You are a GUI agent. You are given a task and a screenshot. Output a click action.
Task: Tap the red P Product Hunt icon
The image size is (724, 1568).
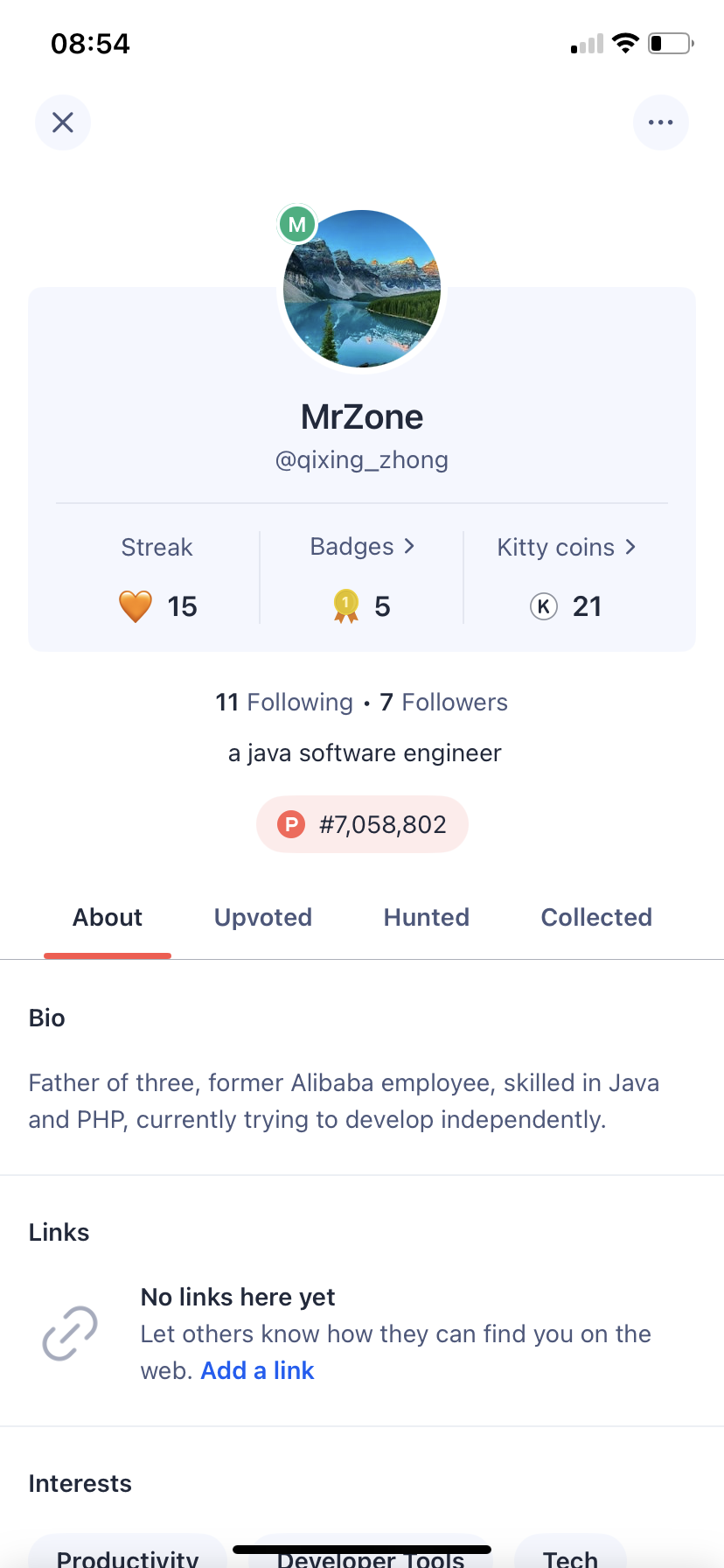291,824
